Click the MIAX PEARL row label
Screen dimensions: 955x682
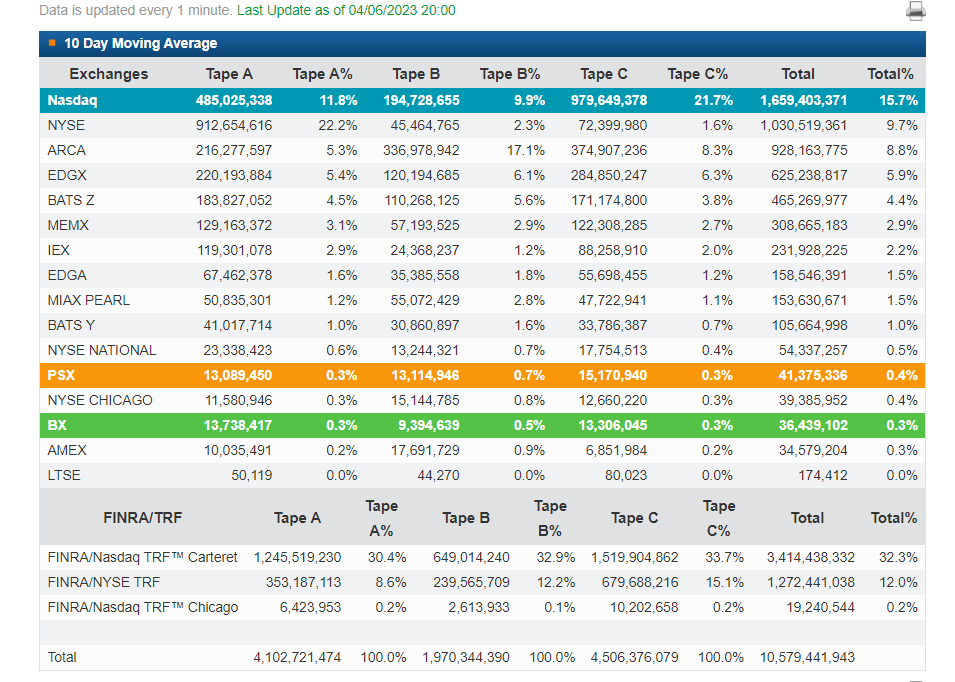88,300
